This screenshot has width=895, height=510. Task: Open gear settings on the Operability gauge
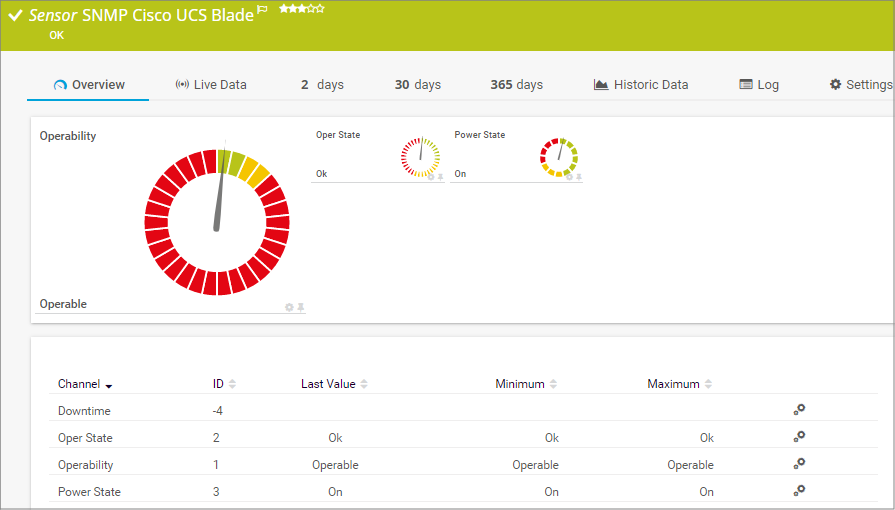289,307
